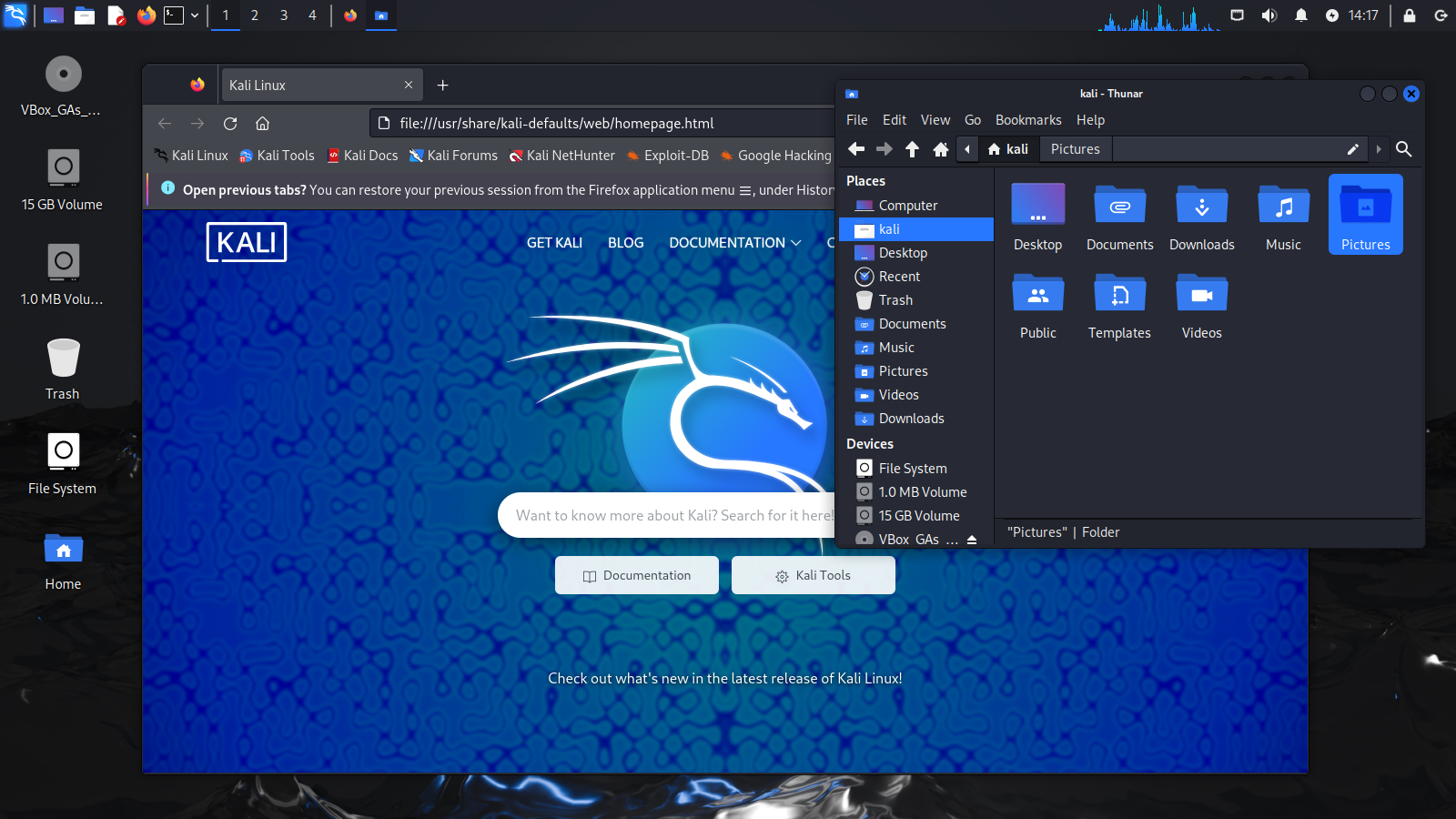Eject the VBox_GAs device in sidebar
This screenshot has width=1456, height=819.
(x=972, y=540)
